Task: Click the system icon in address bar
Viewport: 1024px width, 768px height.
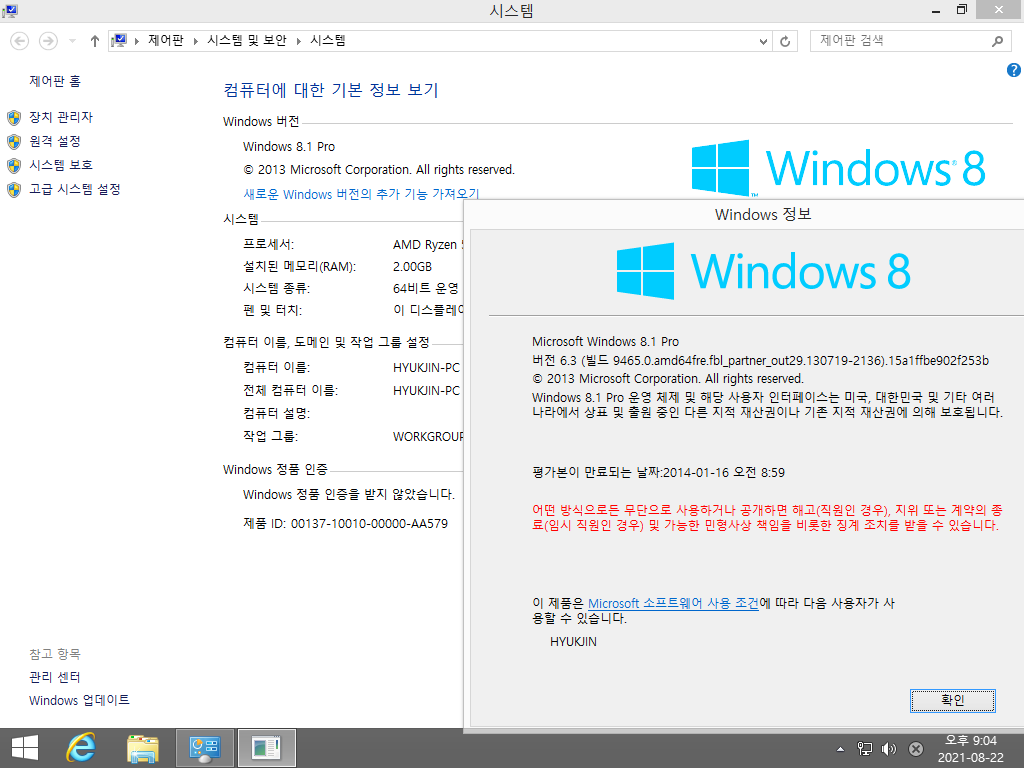Action: coord(119,40)
